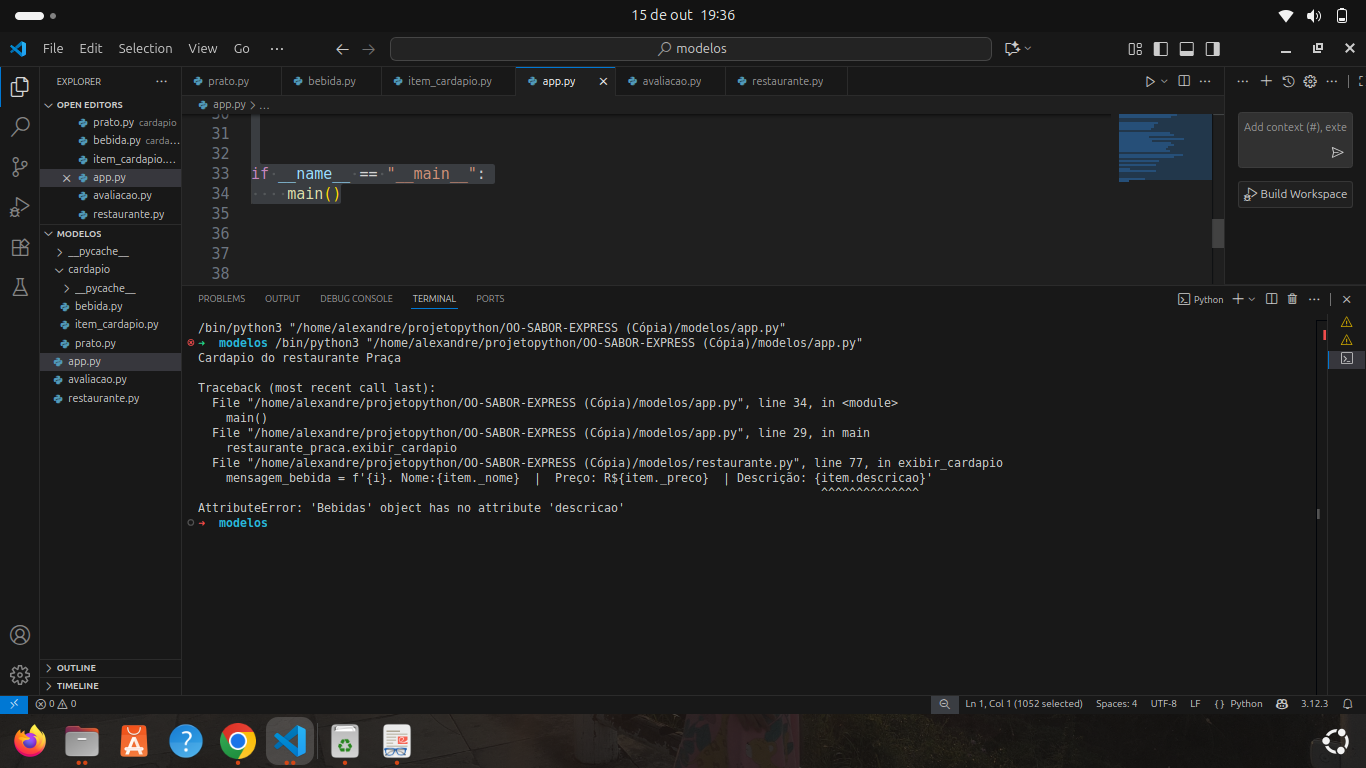Open the Run and Debug view
Screen dimensions: 1366x768
(19, 207)
